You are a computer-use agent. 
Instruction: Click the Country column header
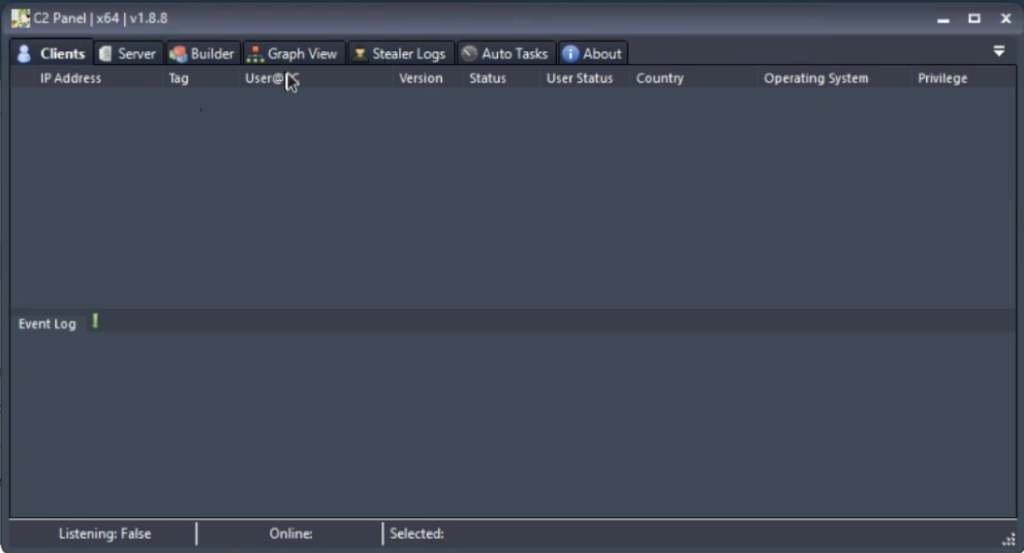click(660, 78)
